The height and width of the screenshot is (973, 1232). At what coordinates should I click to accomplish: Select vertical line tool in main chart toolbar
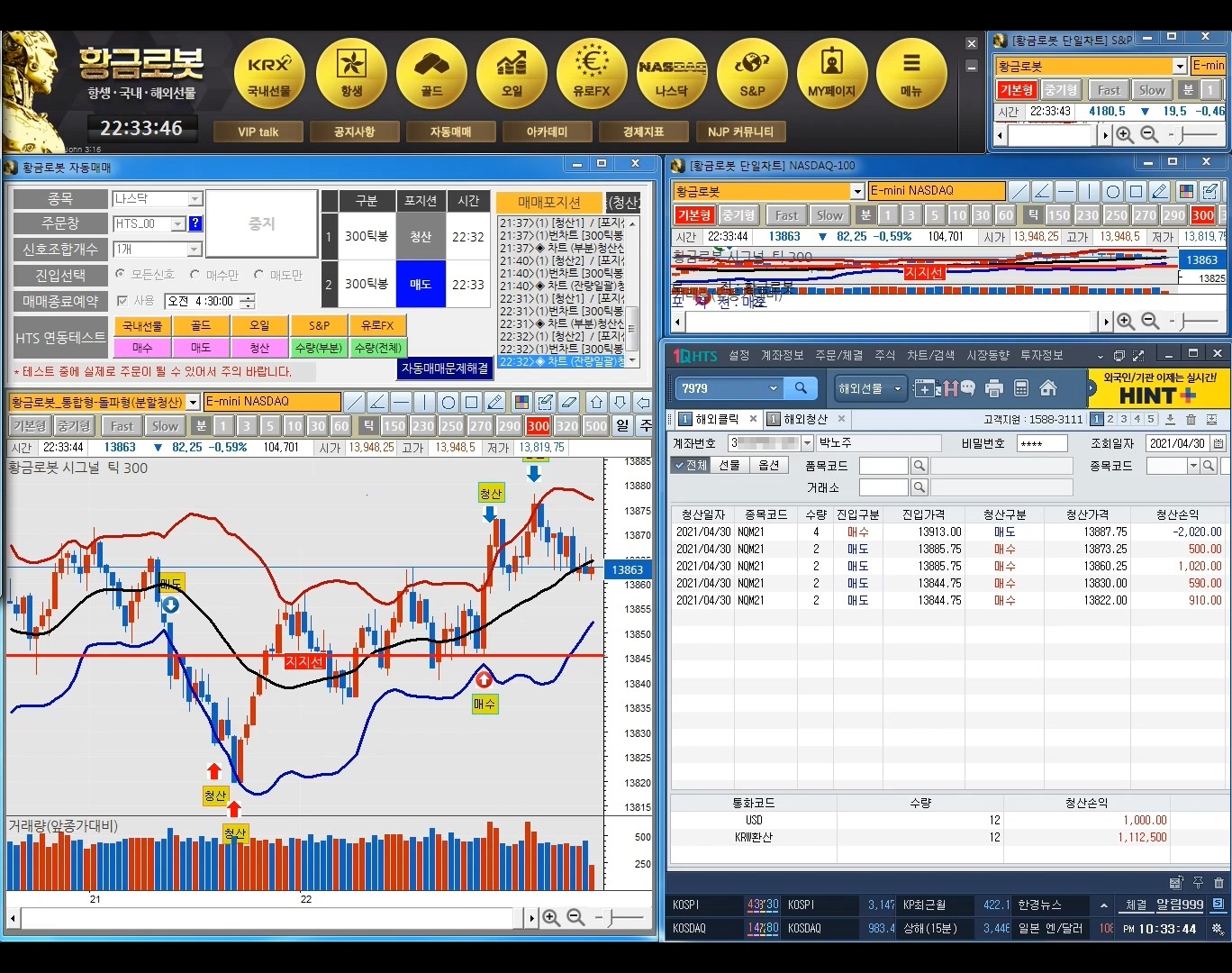point(425,402)
